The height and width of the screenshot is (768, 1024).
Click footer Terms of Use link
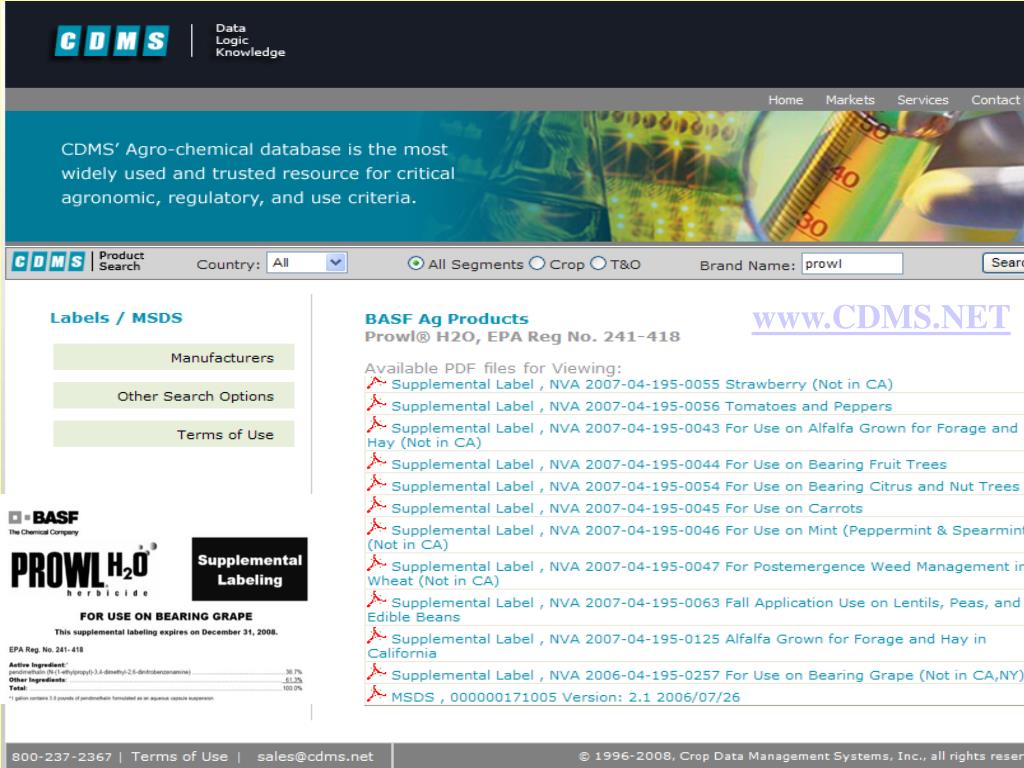coord(179,756)
